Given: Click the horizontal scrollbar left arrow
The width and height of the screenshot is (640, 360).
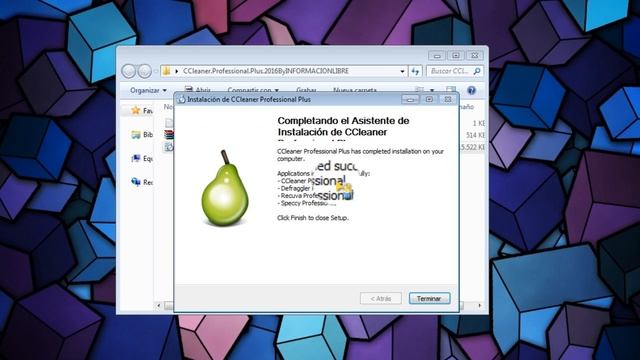Looking at the screenshot, I should point(159,305).
